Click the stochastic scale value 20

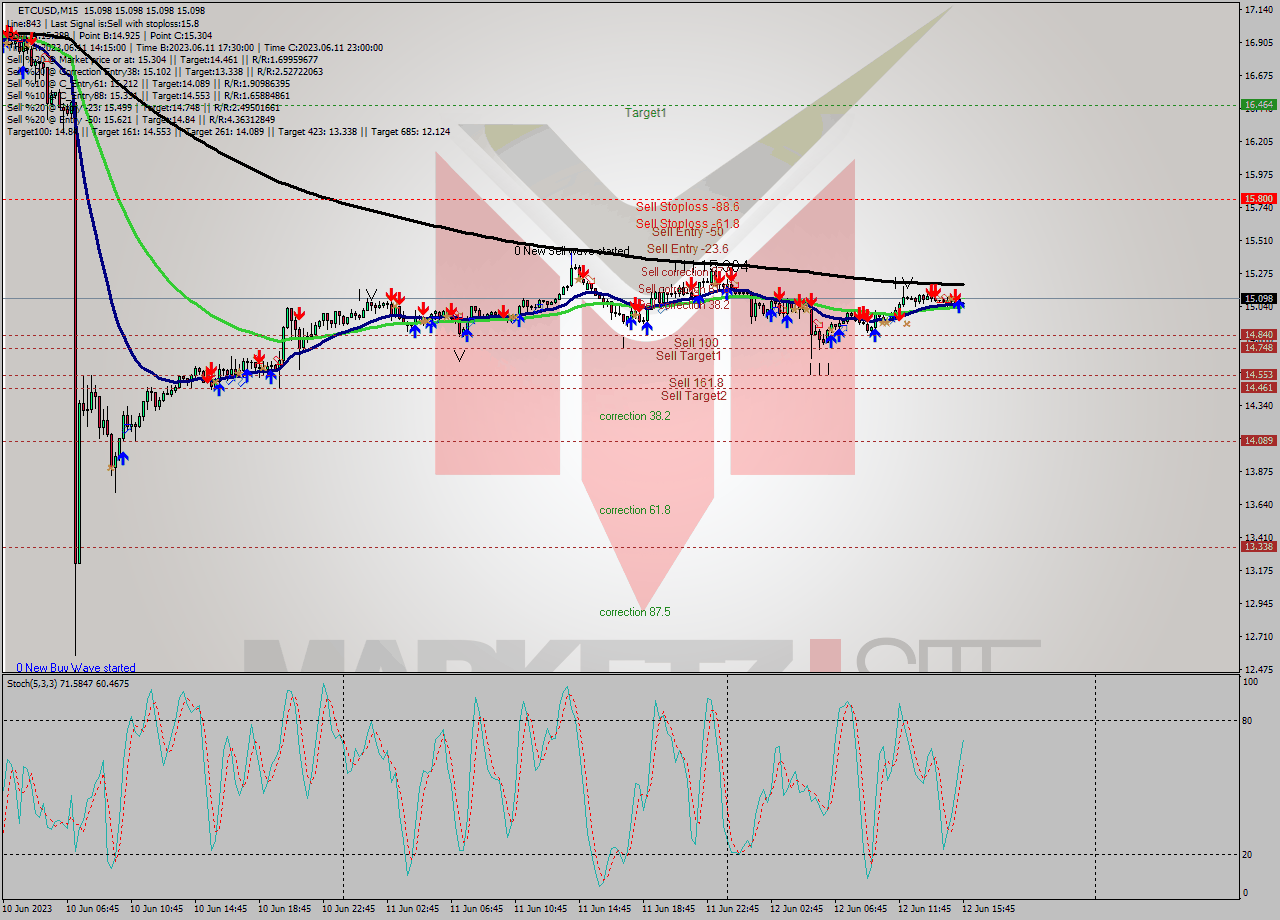(1248, 854)
